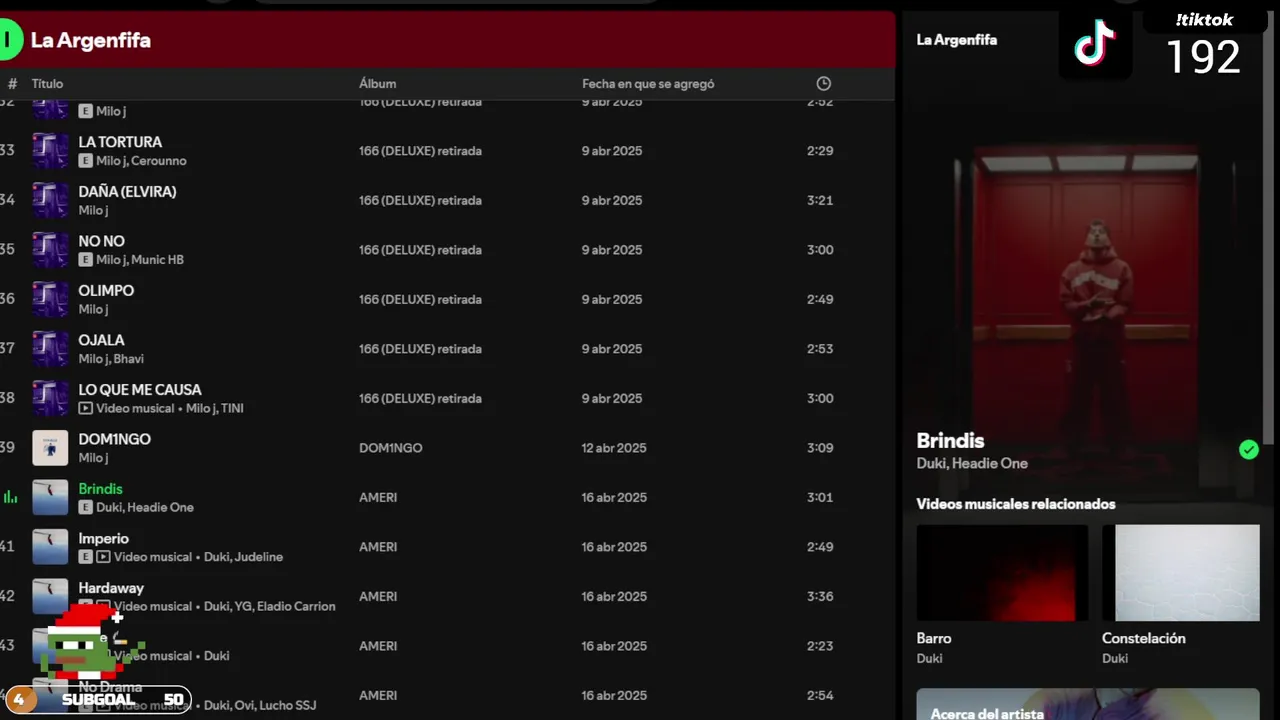
Task: Click Brindis title in now playing panel
Action: (950, 441)
